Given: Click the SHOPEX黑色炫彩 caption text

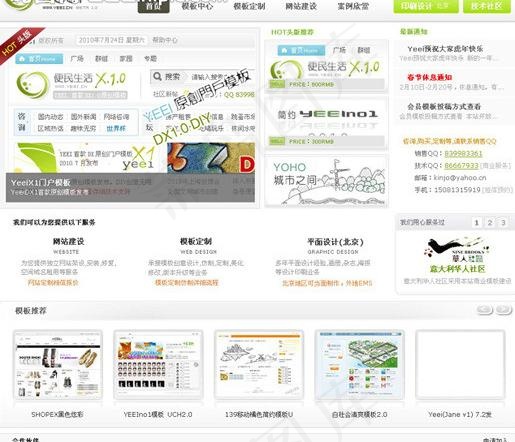Looking at the screenshot, I should click(x=57, y=415).
